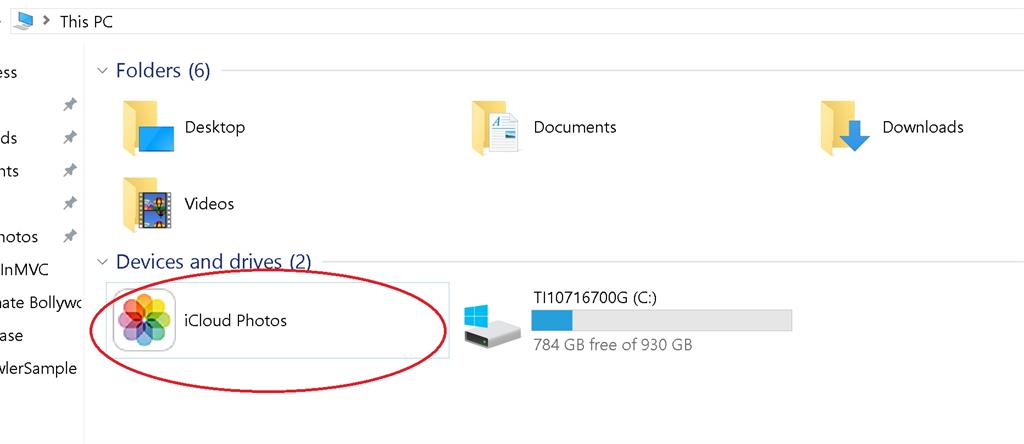Click the This PC breadcrumb
The height and width of the screenshot is (444, 1024).
click(x=86, y=21)
